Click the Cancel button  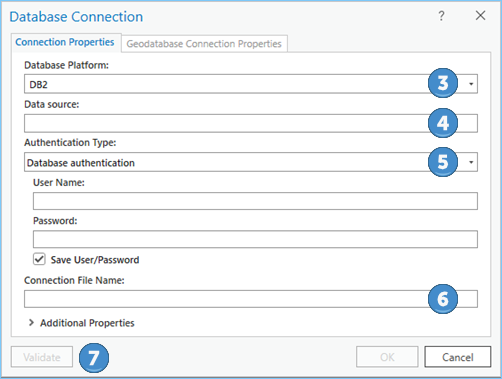click(x=457, y=357)
